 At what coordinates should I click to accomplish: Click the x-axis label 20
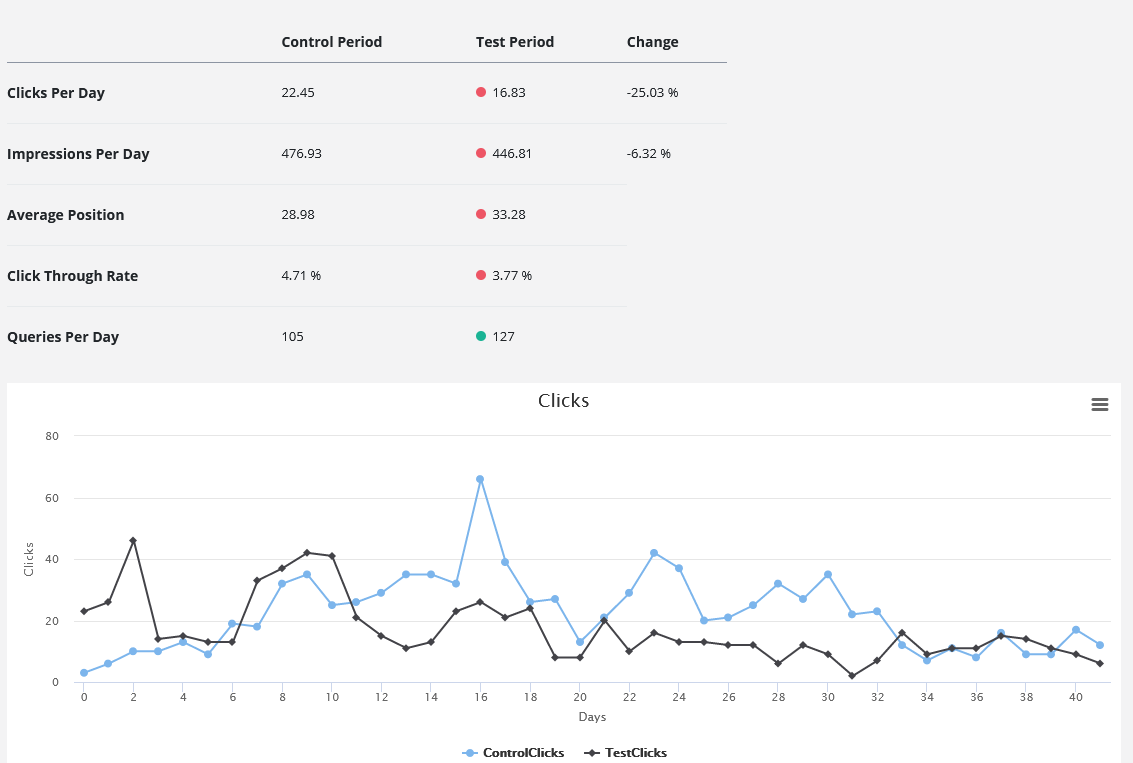pyautogui.click(x=580, y=697)
